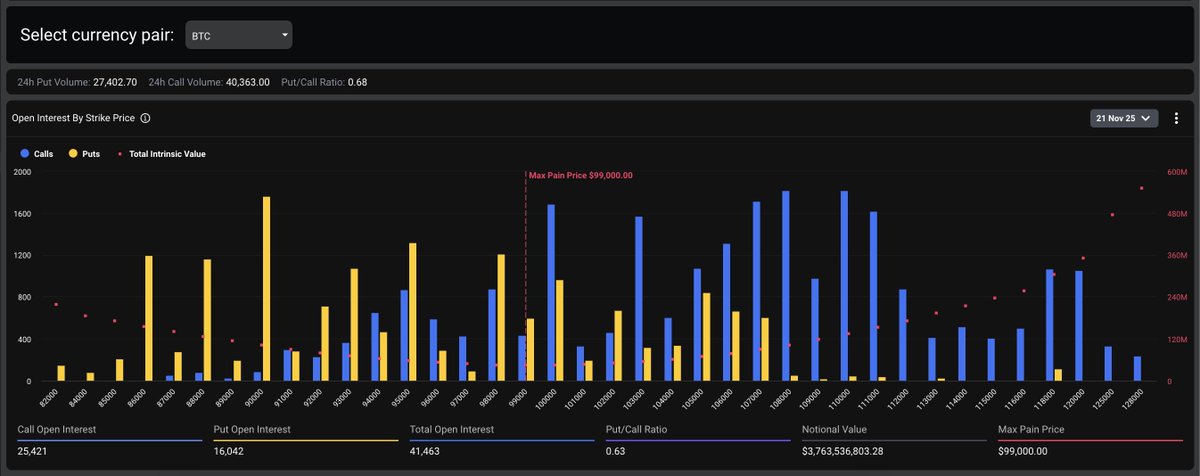Expand the 21 Nov 25 expiry dropdown

tap(1124, 118)
